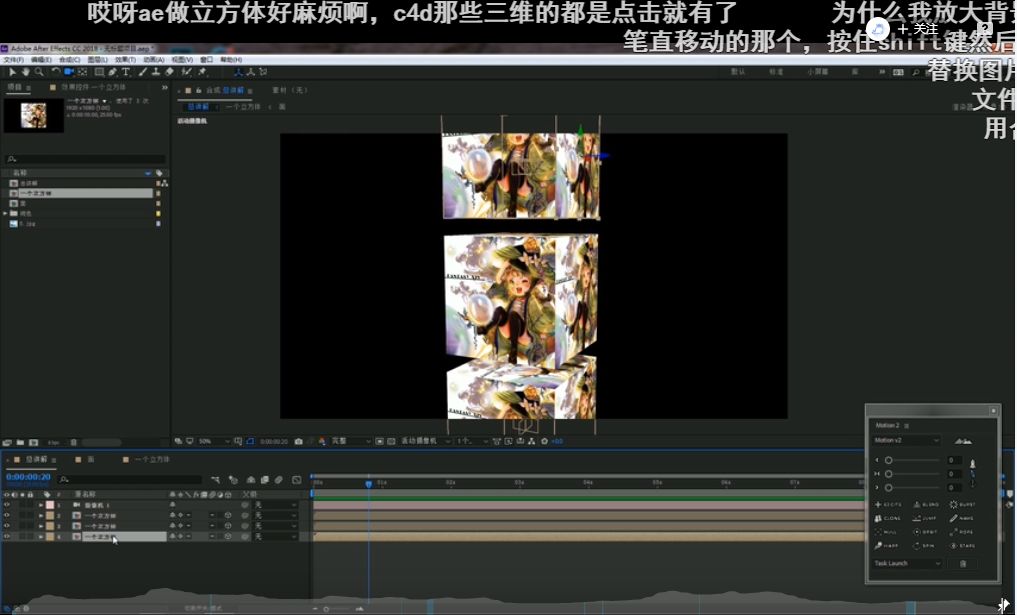Screen dimensions: 1017x615
Task: Select the Hand tool
Action: (x=26, y=72)
